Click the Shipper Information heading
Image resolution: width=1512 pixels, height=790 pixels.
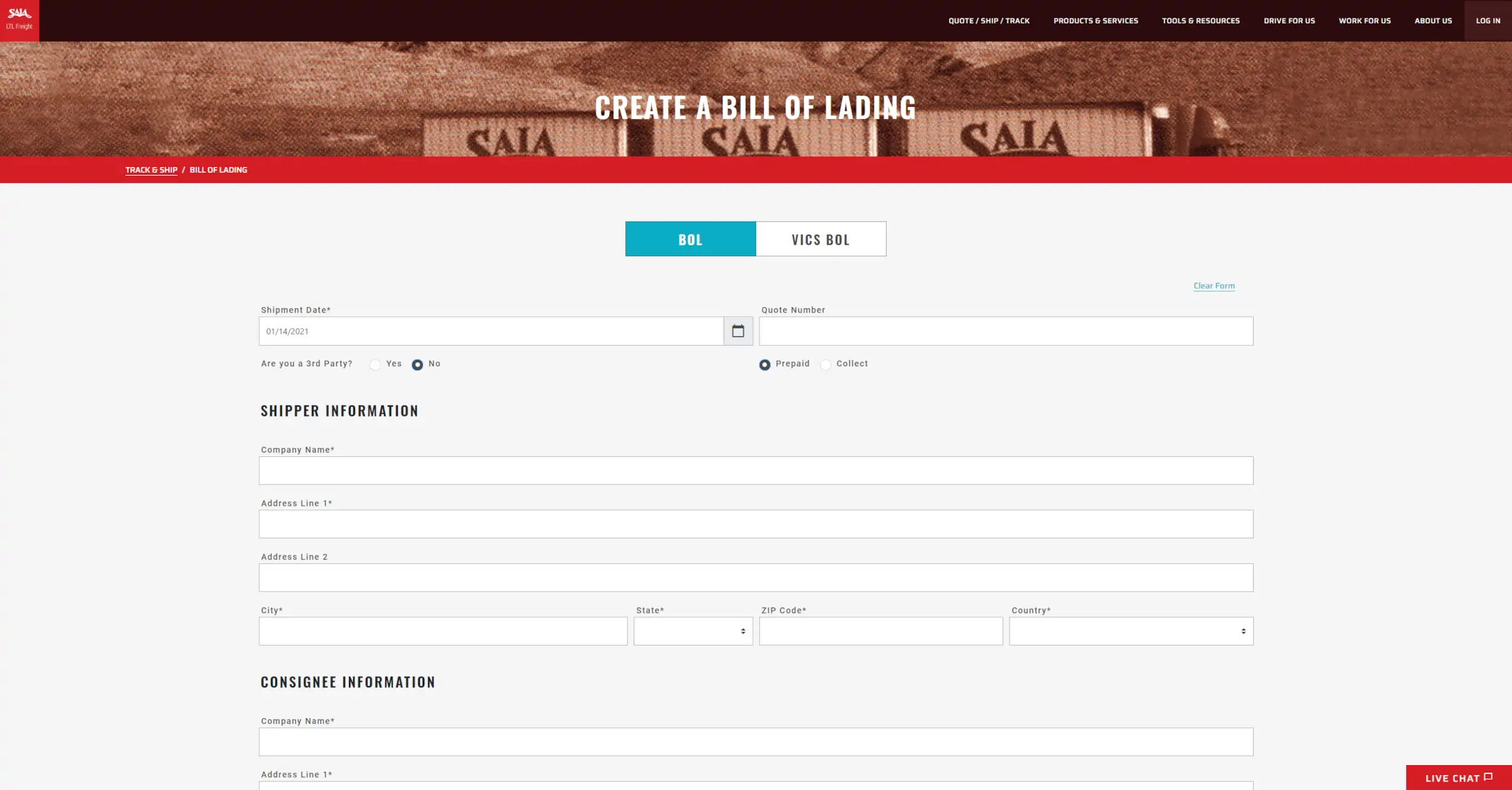click(x=339, y=411)
